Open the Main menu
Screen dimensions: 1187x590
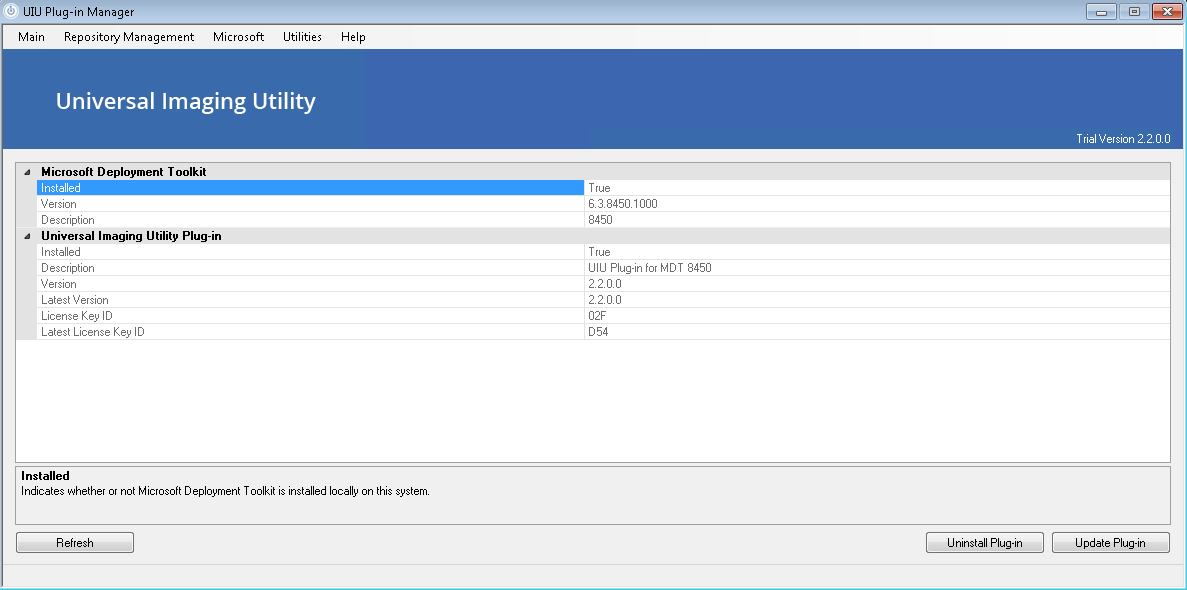click(31, 37)
